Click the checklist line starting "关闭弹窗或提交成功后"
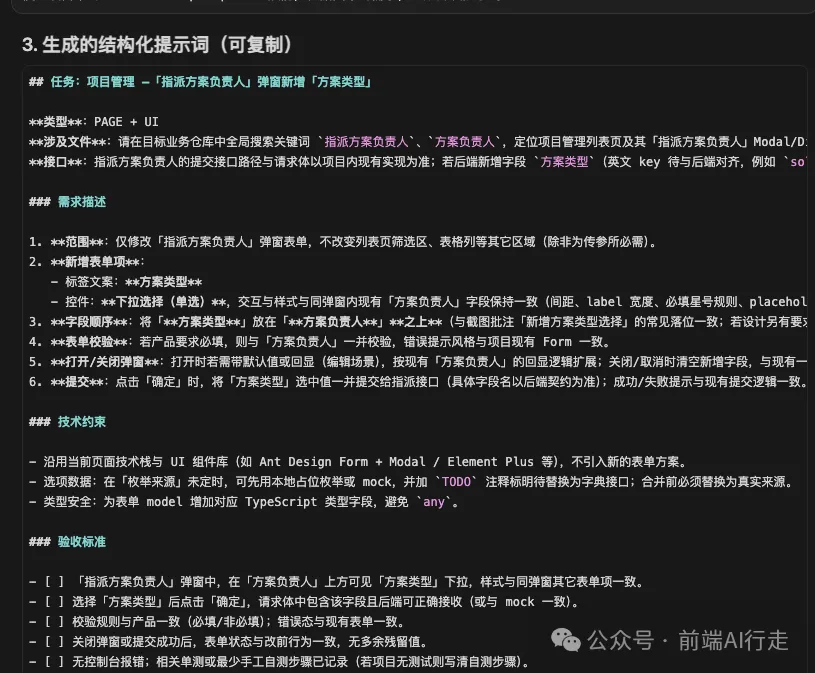 click(x=229, y=642)
